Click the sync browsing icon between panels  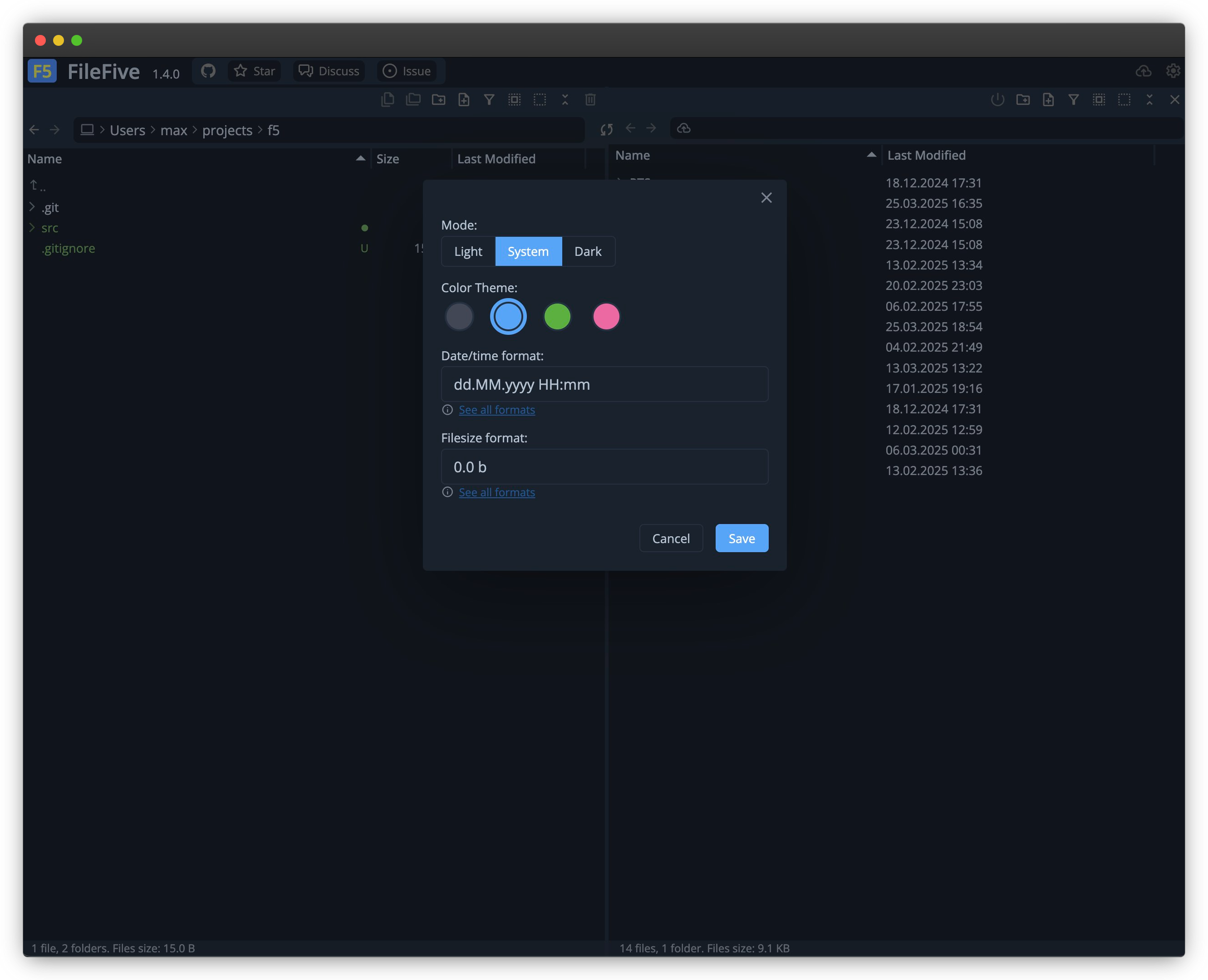tap(607, 129)
